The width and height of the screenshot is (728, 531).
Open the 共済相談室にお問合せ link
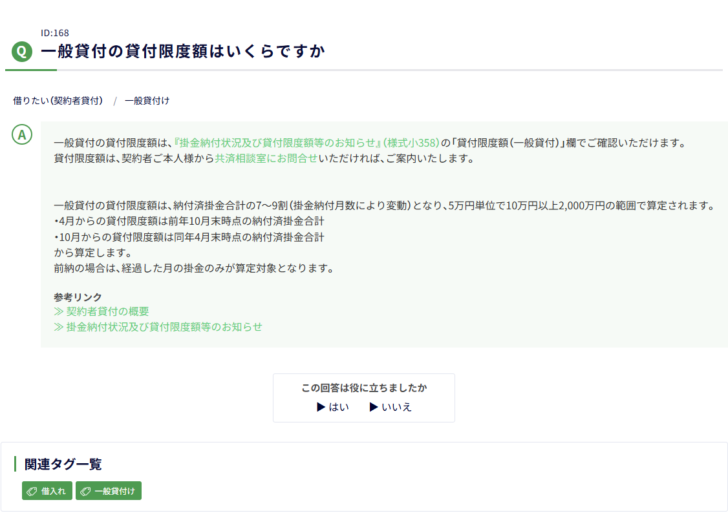pos(266,159)
